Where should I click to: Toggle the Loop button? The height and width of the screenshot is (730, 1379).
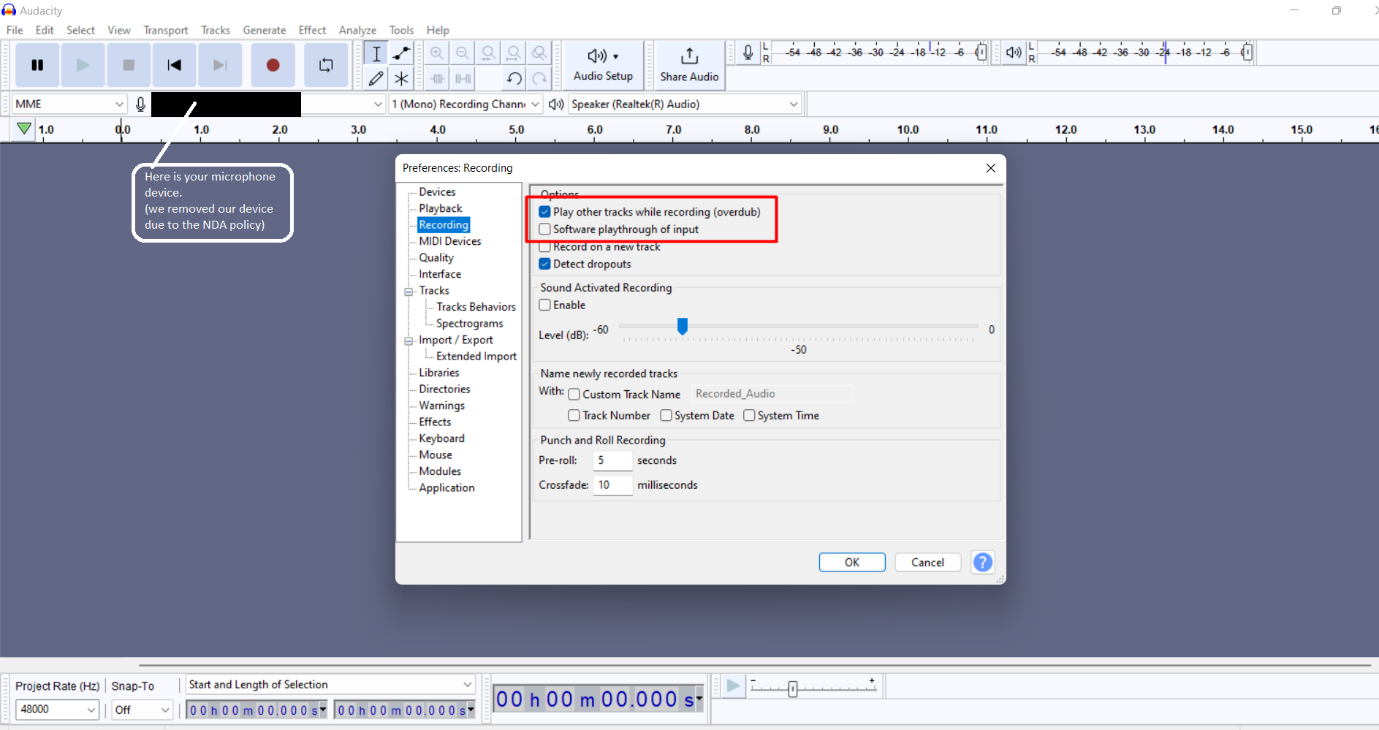tap(326, 65)
